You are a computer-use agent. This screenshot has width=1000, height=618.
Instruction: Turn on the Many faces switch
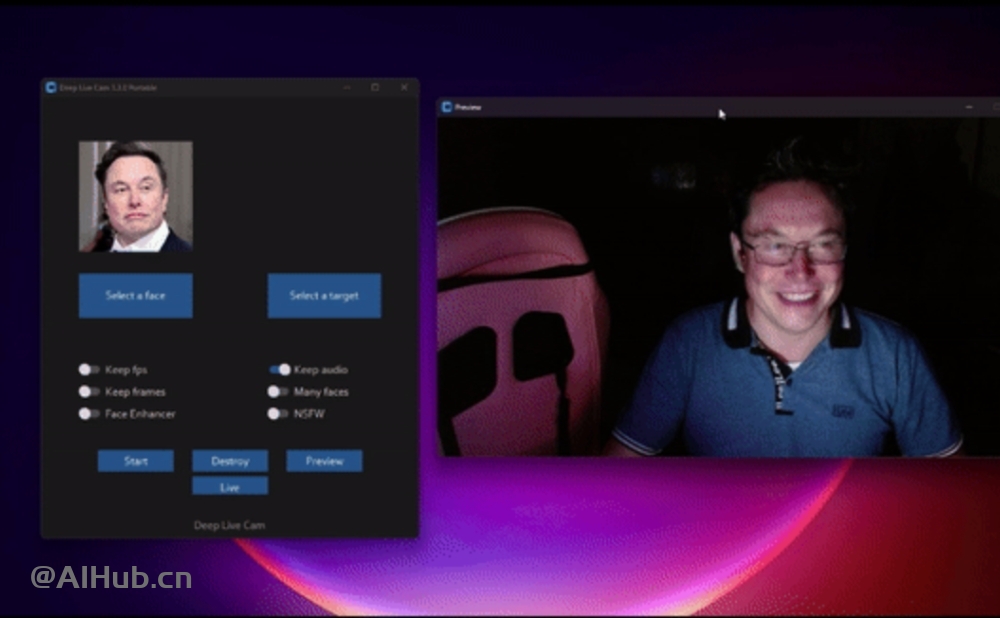click(x=278, y=392)
